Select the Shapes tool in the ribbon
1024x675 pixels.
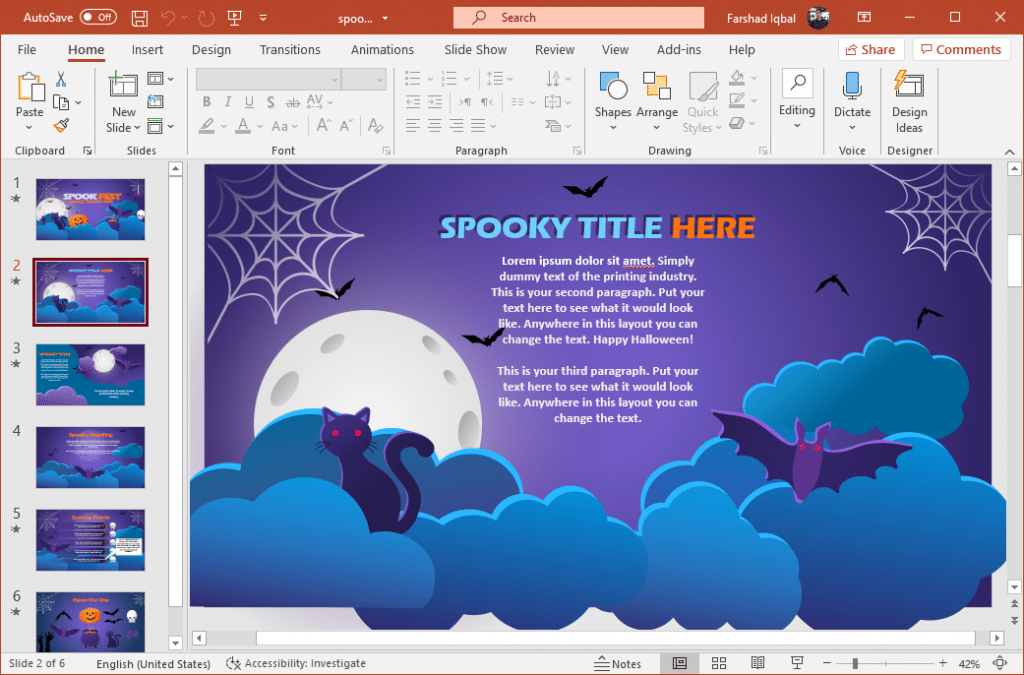[x=612, y=97]
